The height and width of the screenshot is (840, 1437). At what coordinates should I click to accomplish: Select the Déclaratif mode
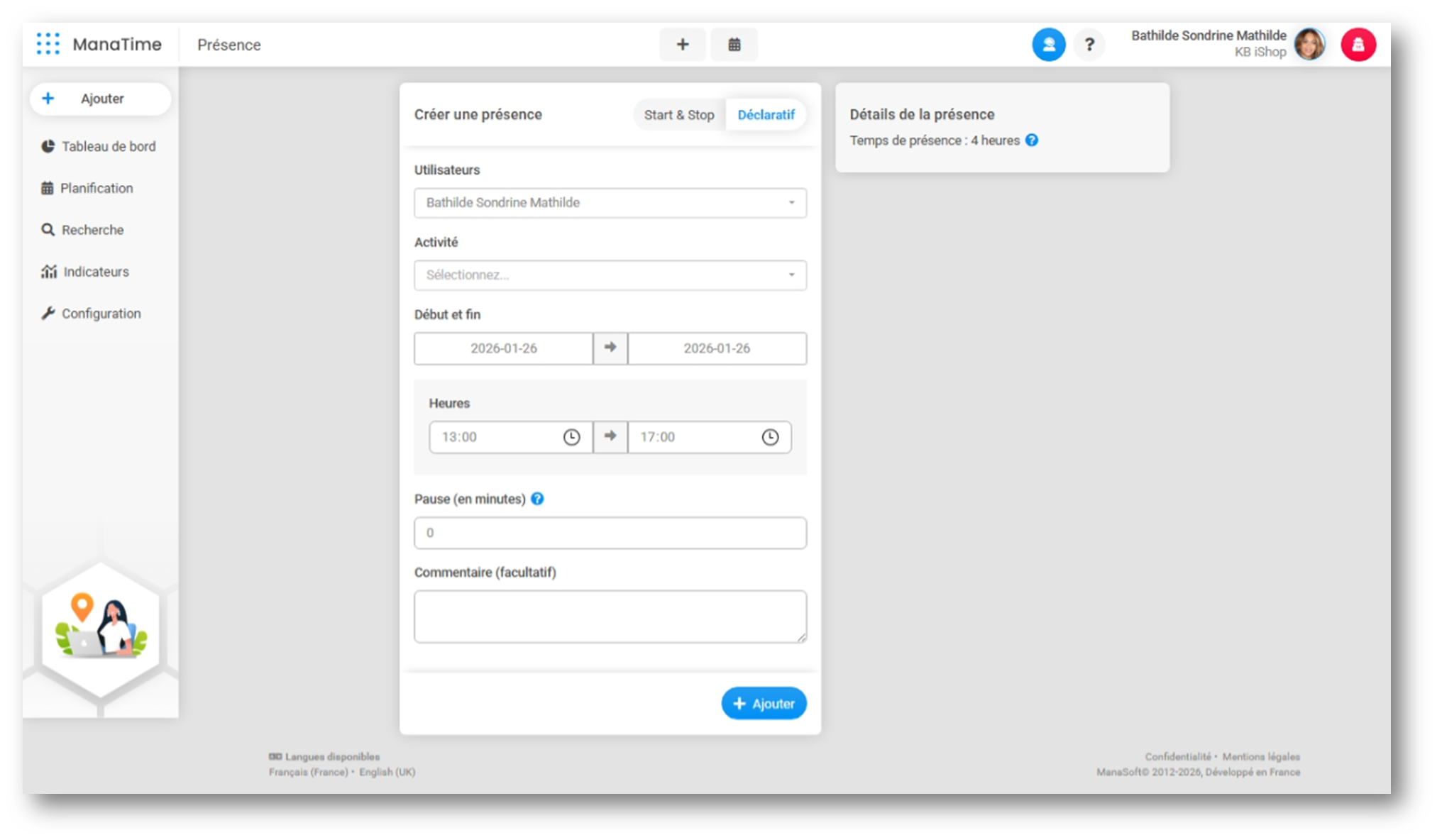(x=766, y=115)
